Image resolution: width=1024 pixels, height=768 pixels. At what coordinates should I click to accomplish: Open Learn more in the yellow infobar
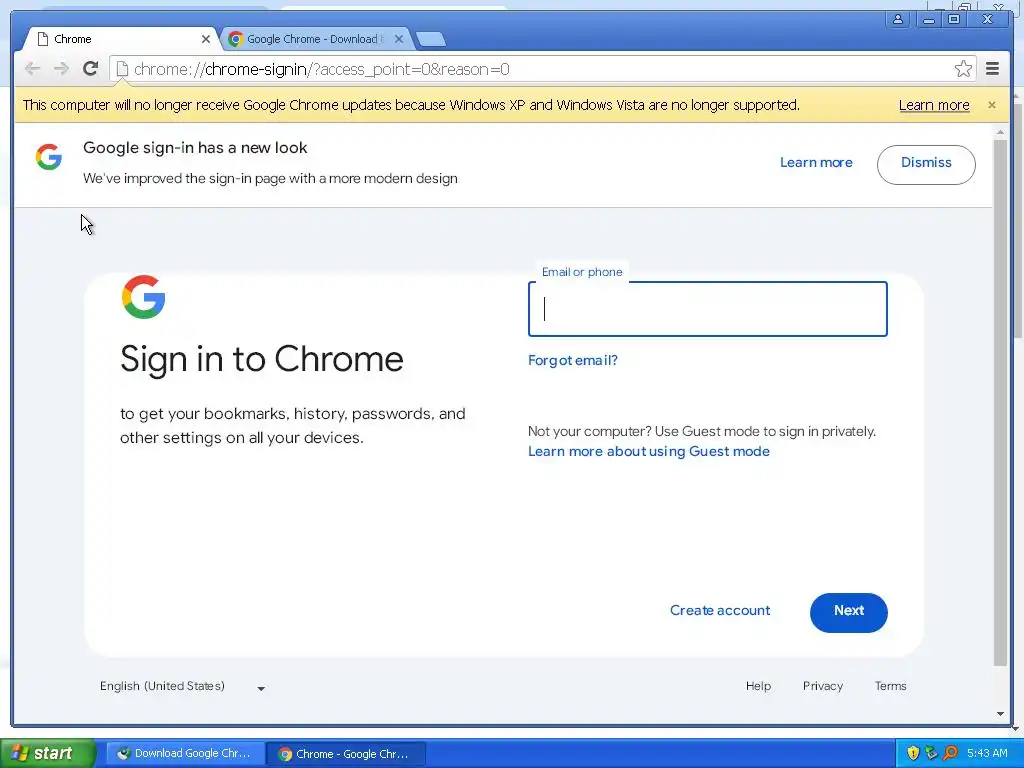pos(934,105)
